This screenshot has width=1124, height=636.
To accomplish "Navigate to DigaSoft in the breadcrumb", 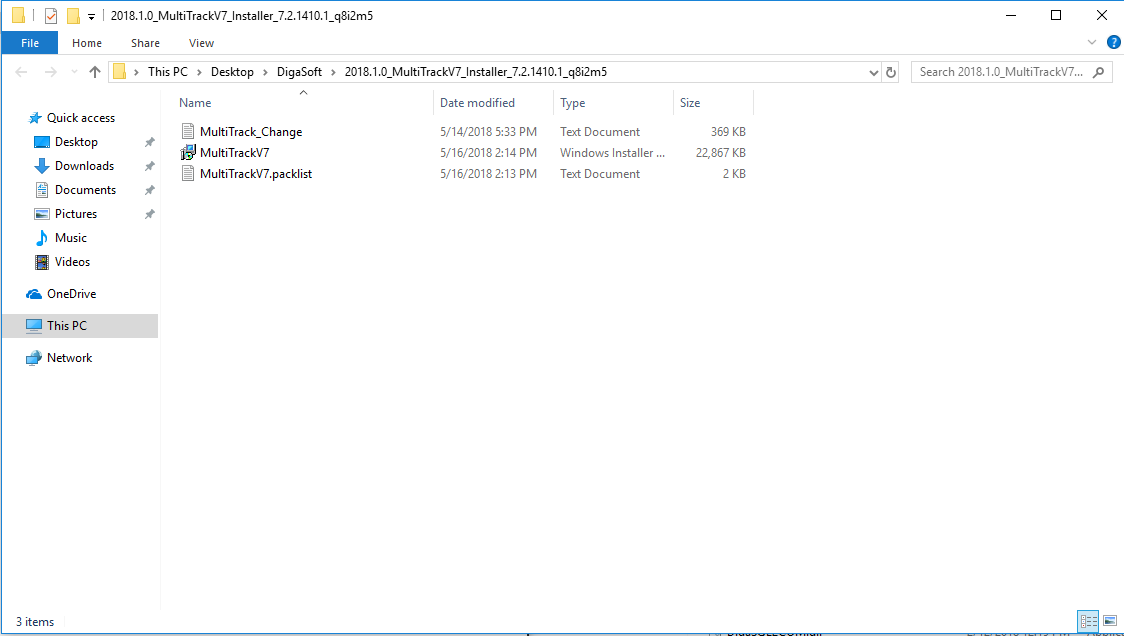I will pos(299,72).
